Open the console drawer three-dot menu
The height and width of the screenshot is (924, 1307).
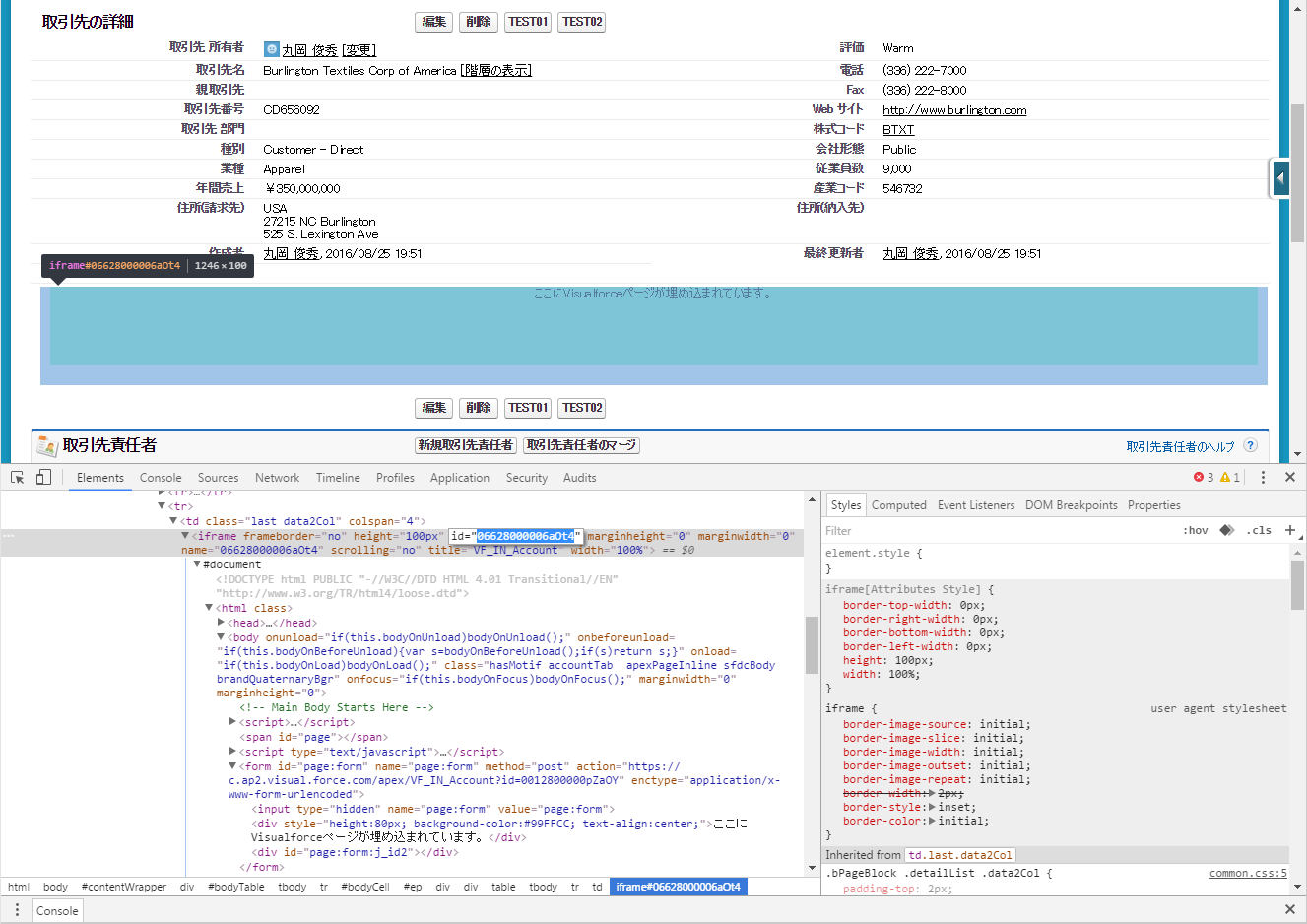tap(17, 910)
